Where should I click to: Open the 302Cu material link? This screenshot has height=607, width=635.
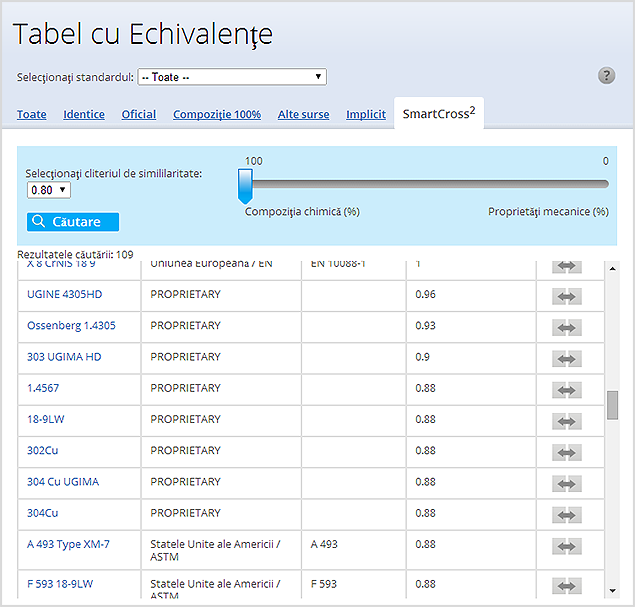tap(43, 450)
